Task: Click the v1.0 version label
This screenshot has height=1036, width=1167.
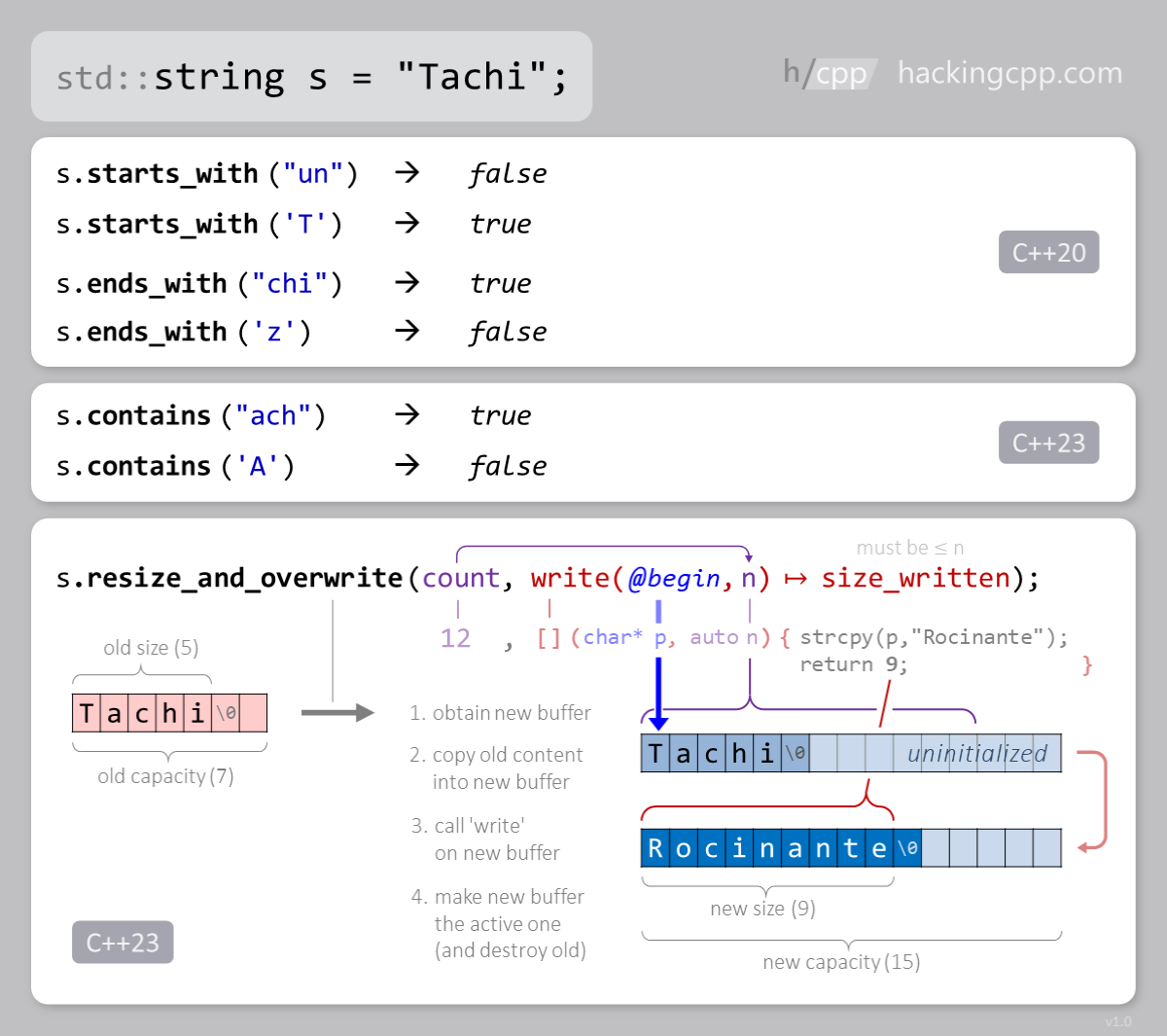Action: click(1118, 1021)
